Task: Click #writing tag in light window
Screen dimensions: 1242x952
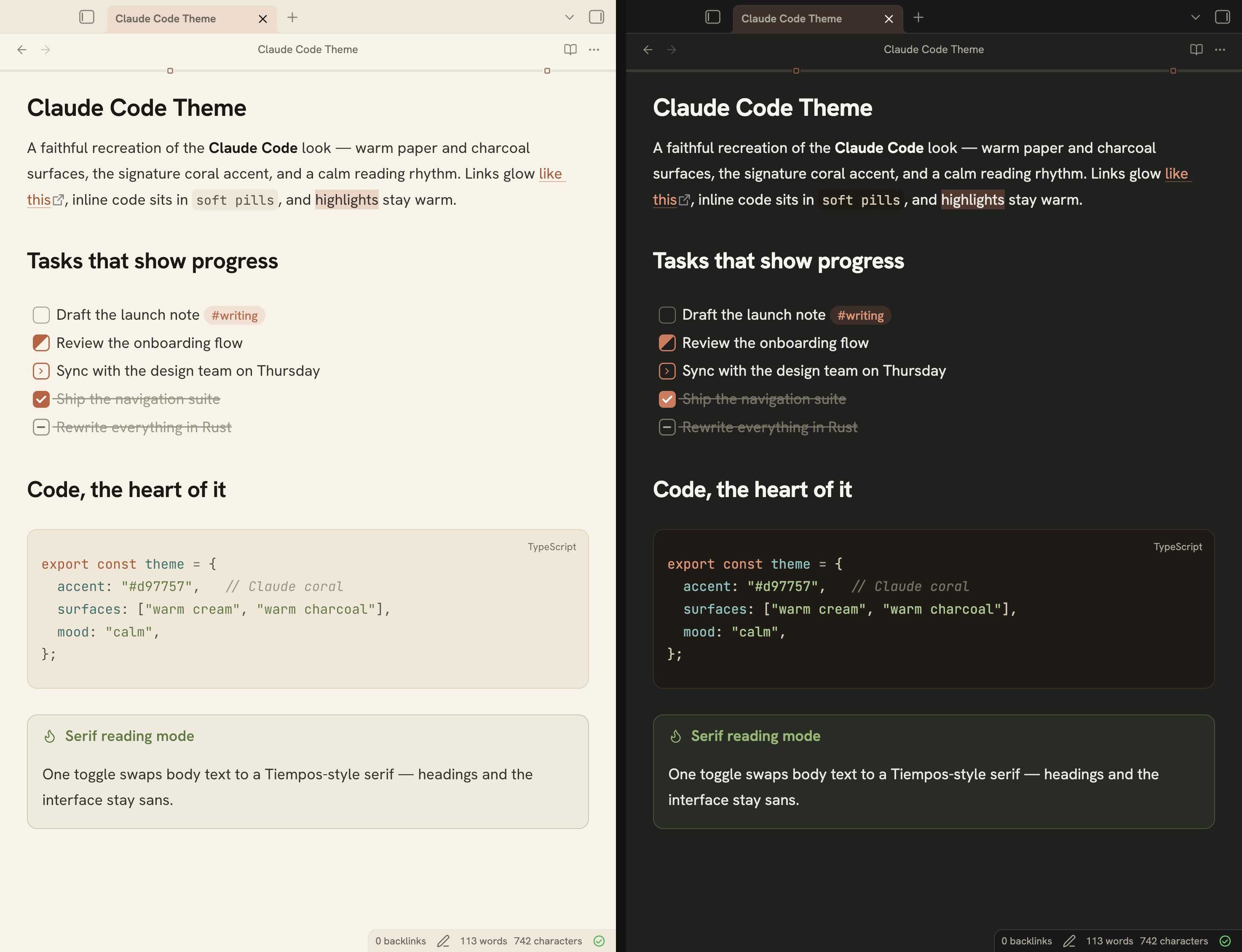Action: pyautogui.click(x=235, y=316)
